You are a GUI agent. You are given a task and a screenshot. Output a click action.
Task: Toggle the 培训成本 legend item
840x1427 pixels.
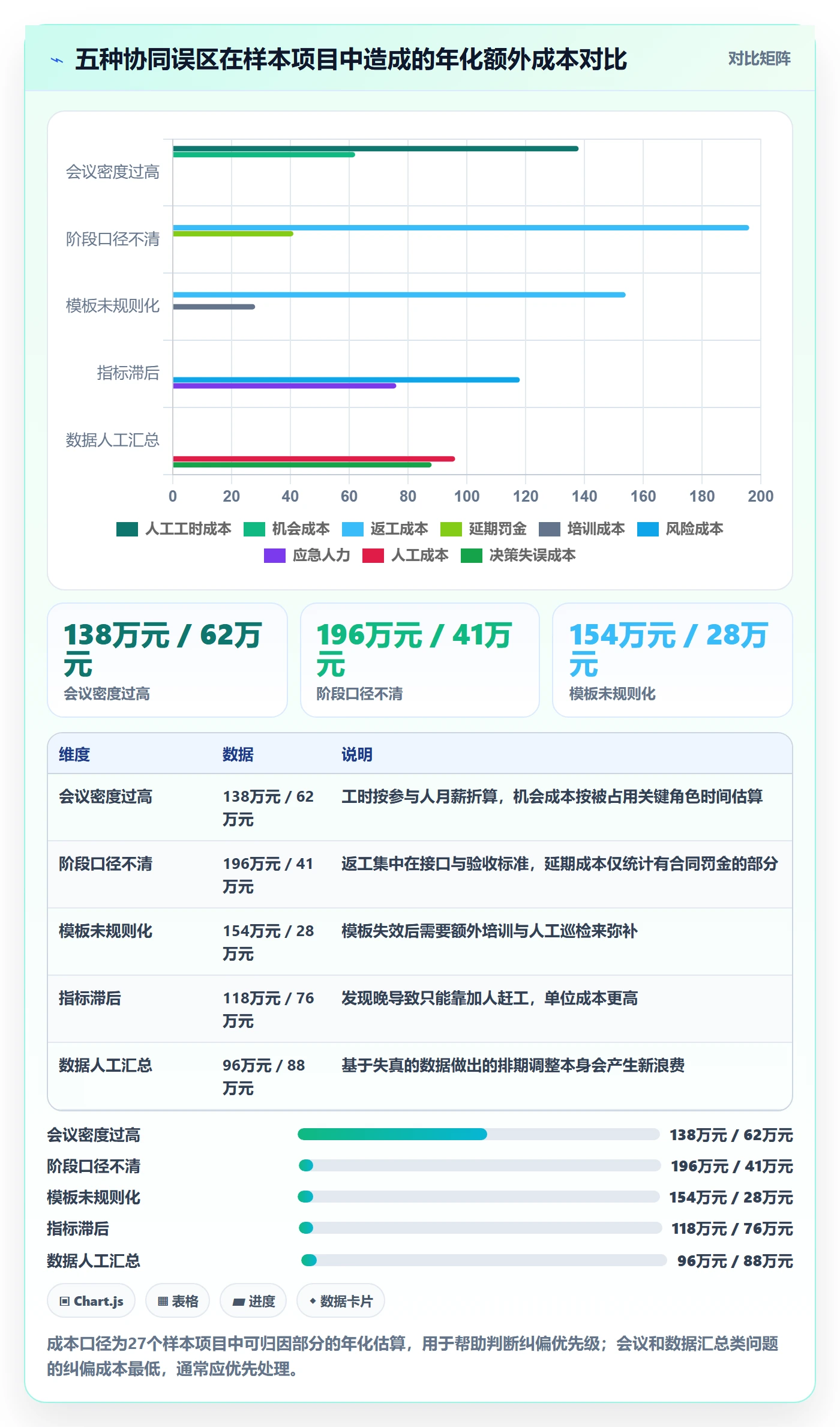[582, 529]
